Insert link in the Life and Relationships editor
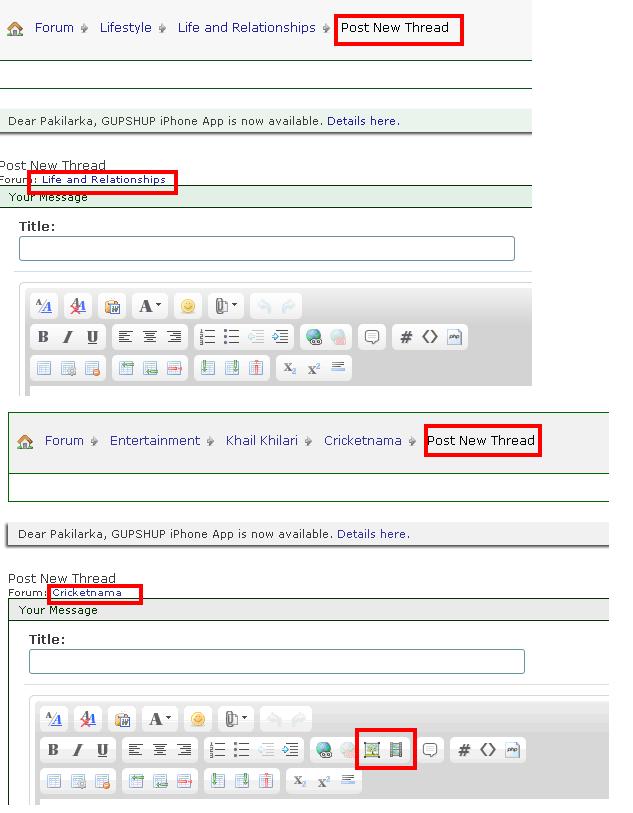This screenshot has width=633, height=813. [314, 337]
